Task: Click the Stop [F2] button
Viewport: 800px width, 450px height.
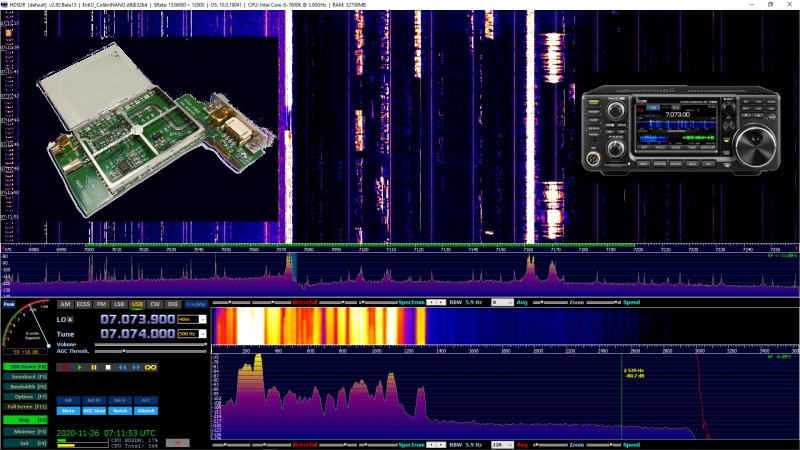Action: click(x=25, y=420)
